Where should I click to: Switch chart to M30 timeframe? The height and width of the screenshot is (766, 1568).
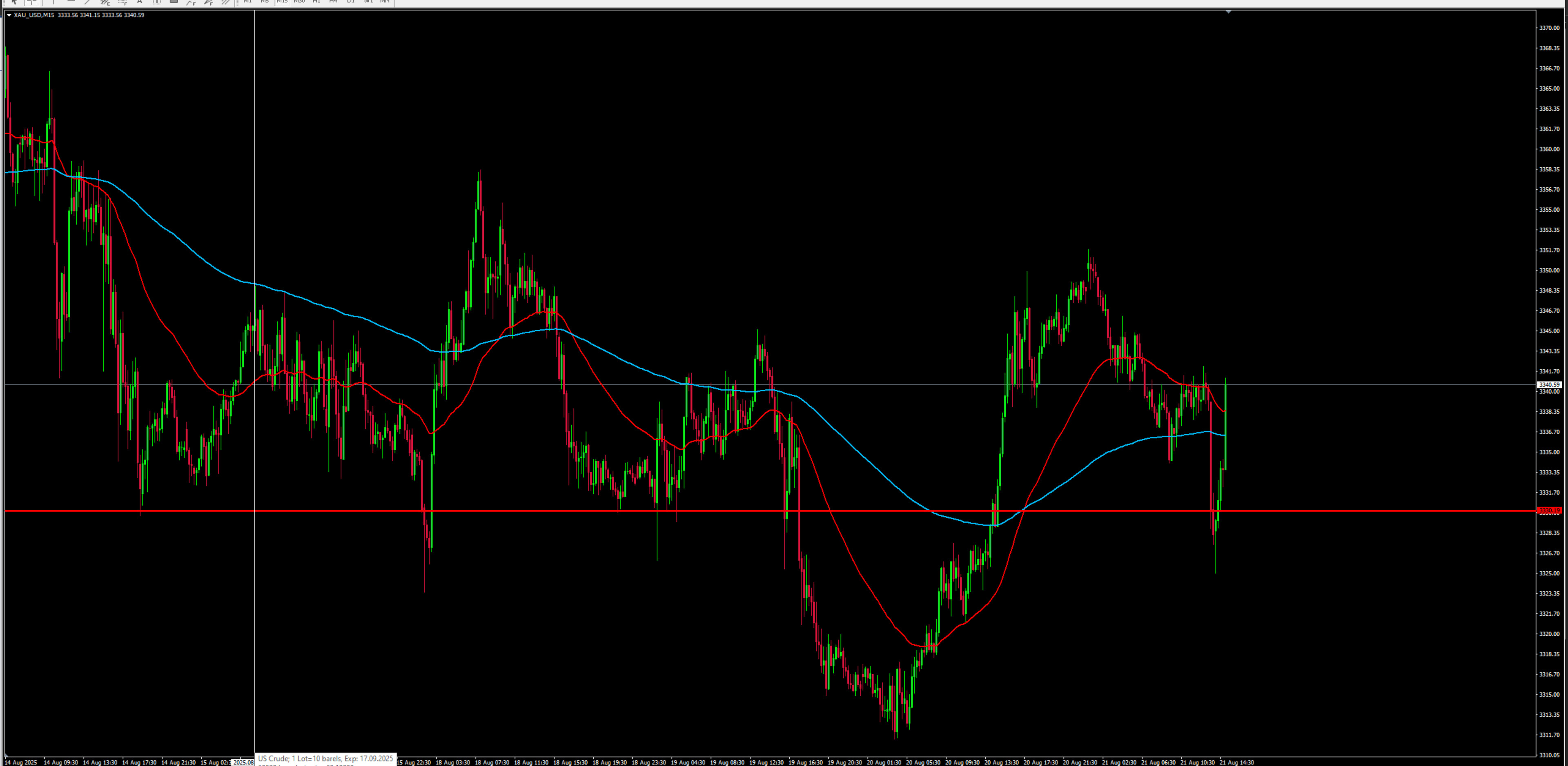[299, 2]
